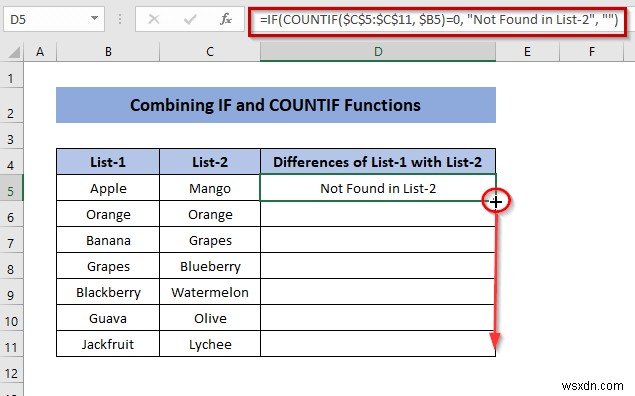Select the cell containing Banana
This screenshot has height=396, width=635.
click(x=108, y=240)
